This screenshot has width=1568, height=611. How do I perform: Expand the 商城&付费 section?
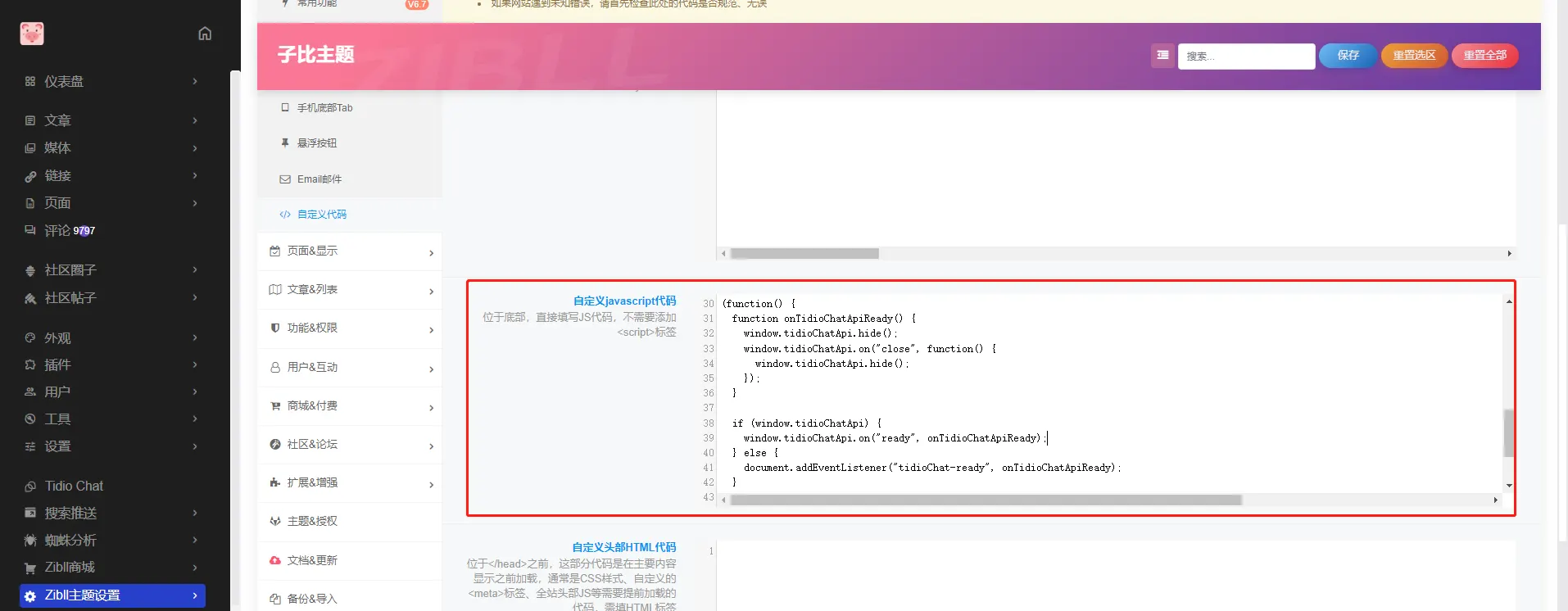tap(350, 406)
